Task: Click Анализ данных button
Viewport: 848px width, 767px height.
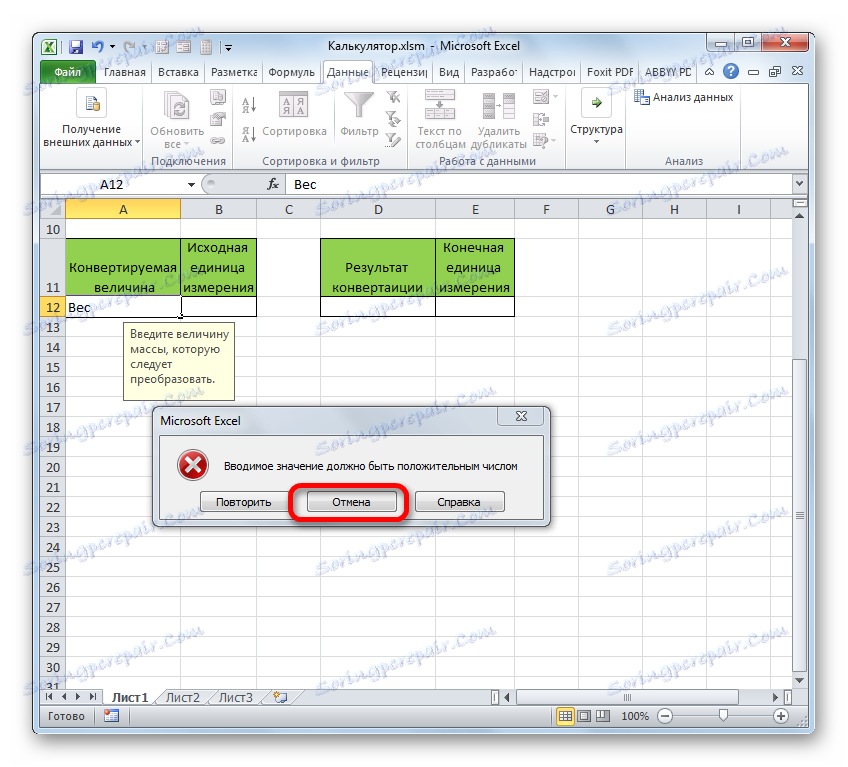Action: point(684,97)
